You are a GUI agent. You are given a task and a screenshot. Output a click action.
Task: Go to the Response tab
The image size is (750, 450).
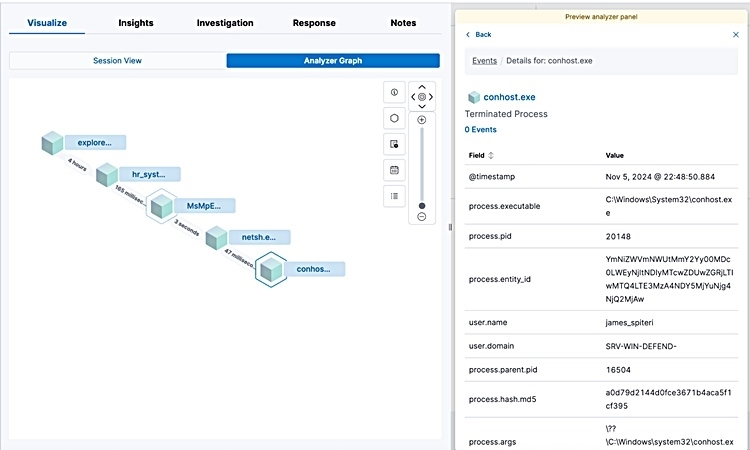pyautogui.click(x=314, y=23)
